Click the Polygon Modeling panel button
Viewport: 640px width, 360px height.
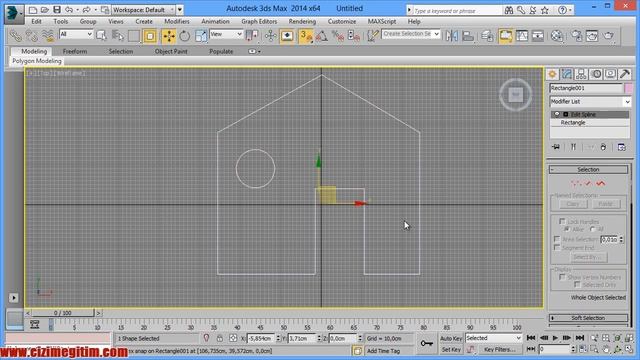(x=37, y=61)
